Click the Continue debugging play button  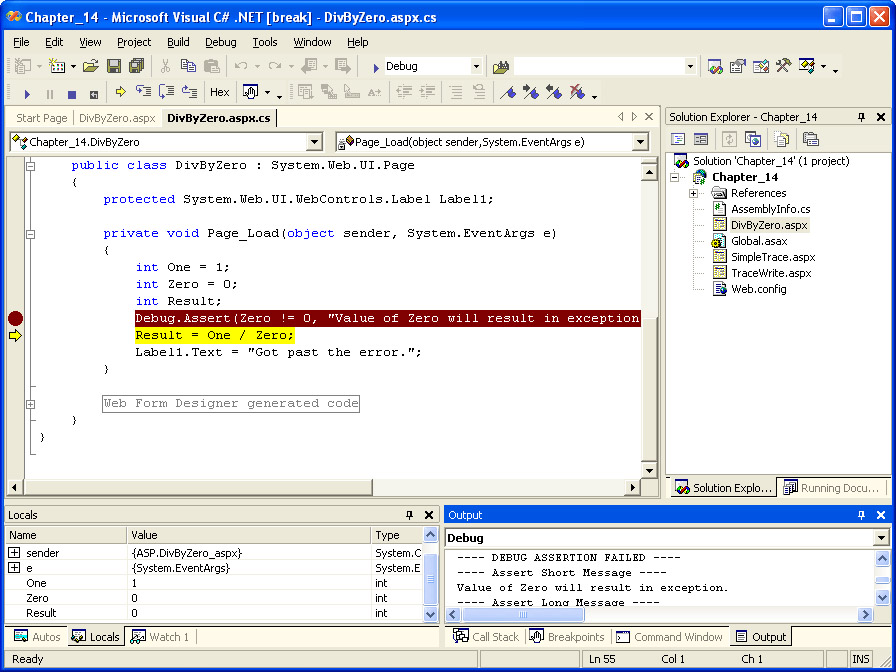point(27,93)
